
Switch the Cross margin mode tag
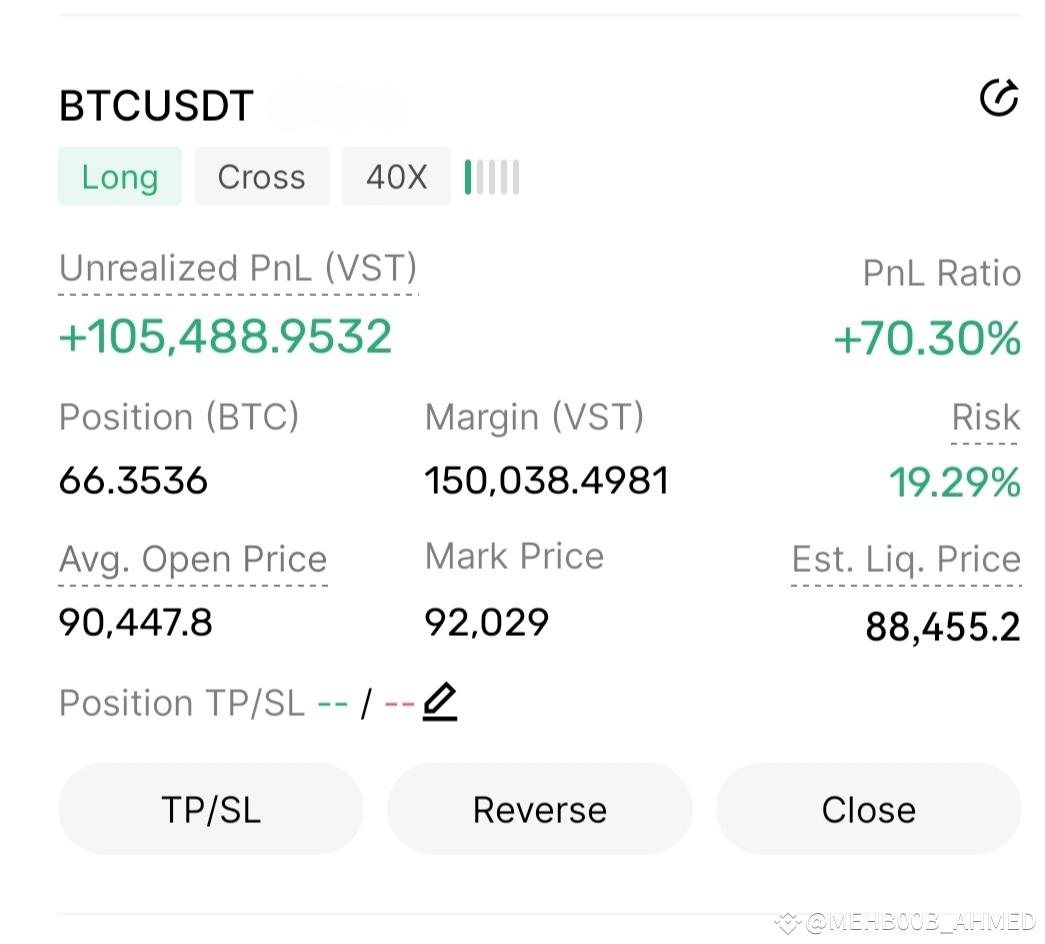pyautogui.click(x=261, y=176)
